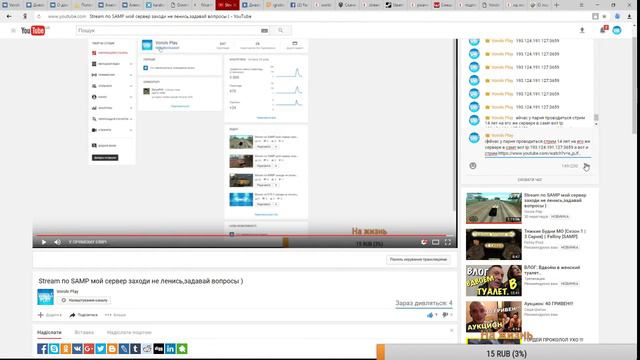This screenshot has height=360, width=640.
Task: Share via LiveJournal pencil icon
Action: [124, 349]
